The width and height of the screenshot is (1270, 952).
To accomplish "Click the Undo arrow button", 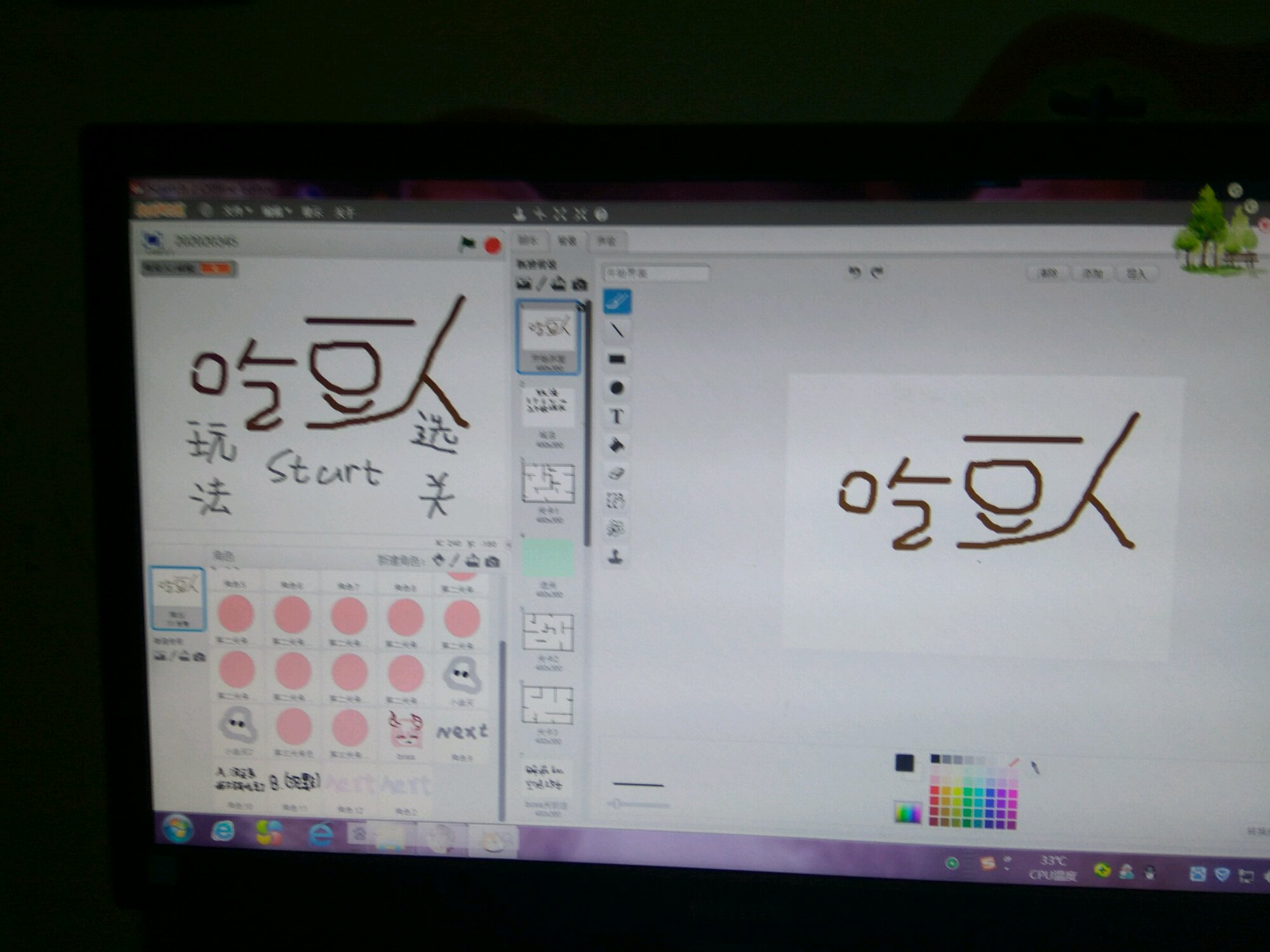I will [x=854, y=272].
